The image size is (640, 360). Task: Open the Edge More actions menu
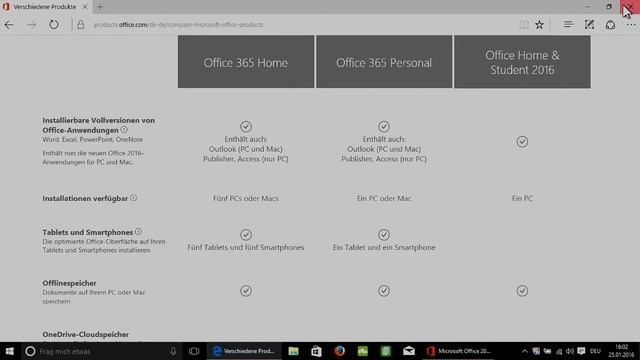(x=631, y=24)
